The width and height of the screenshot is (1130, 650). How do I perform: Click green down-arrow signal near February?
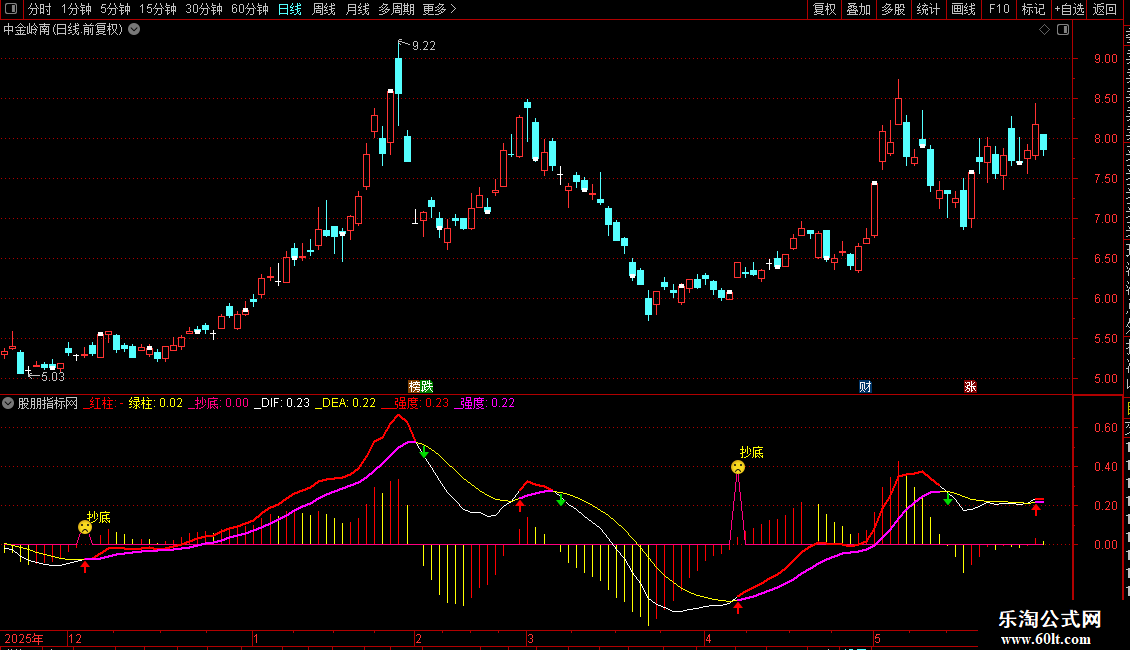point(424,452)
